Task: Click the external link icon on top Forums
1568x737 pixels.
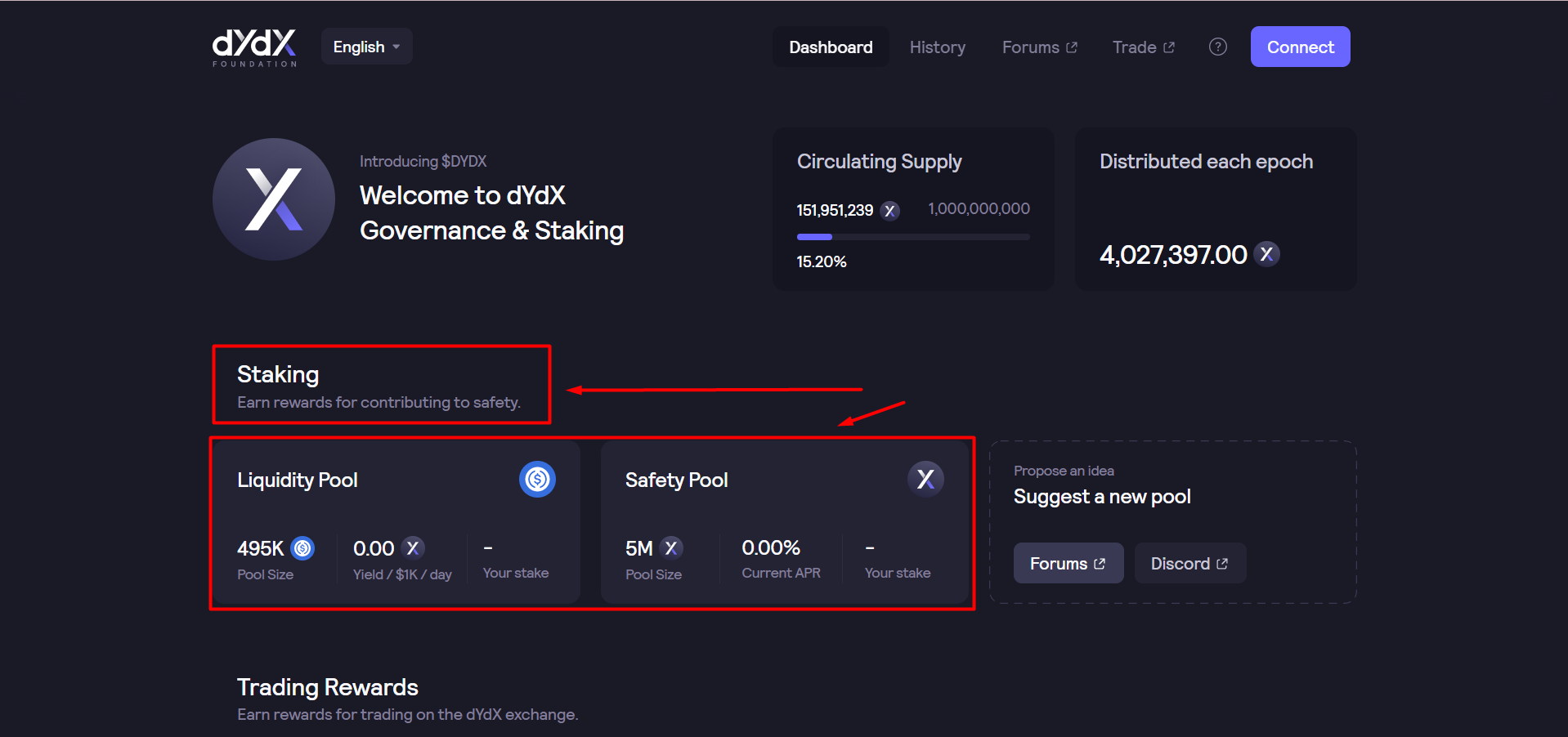Action: tap(1072, 47)
